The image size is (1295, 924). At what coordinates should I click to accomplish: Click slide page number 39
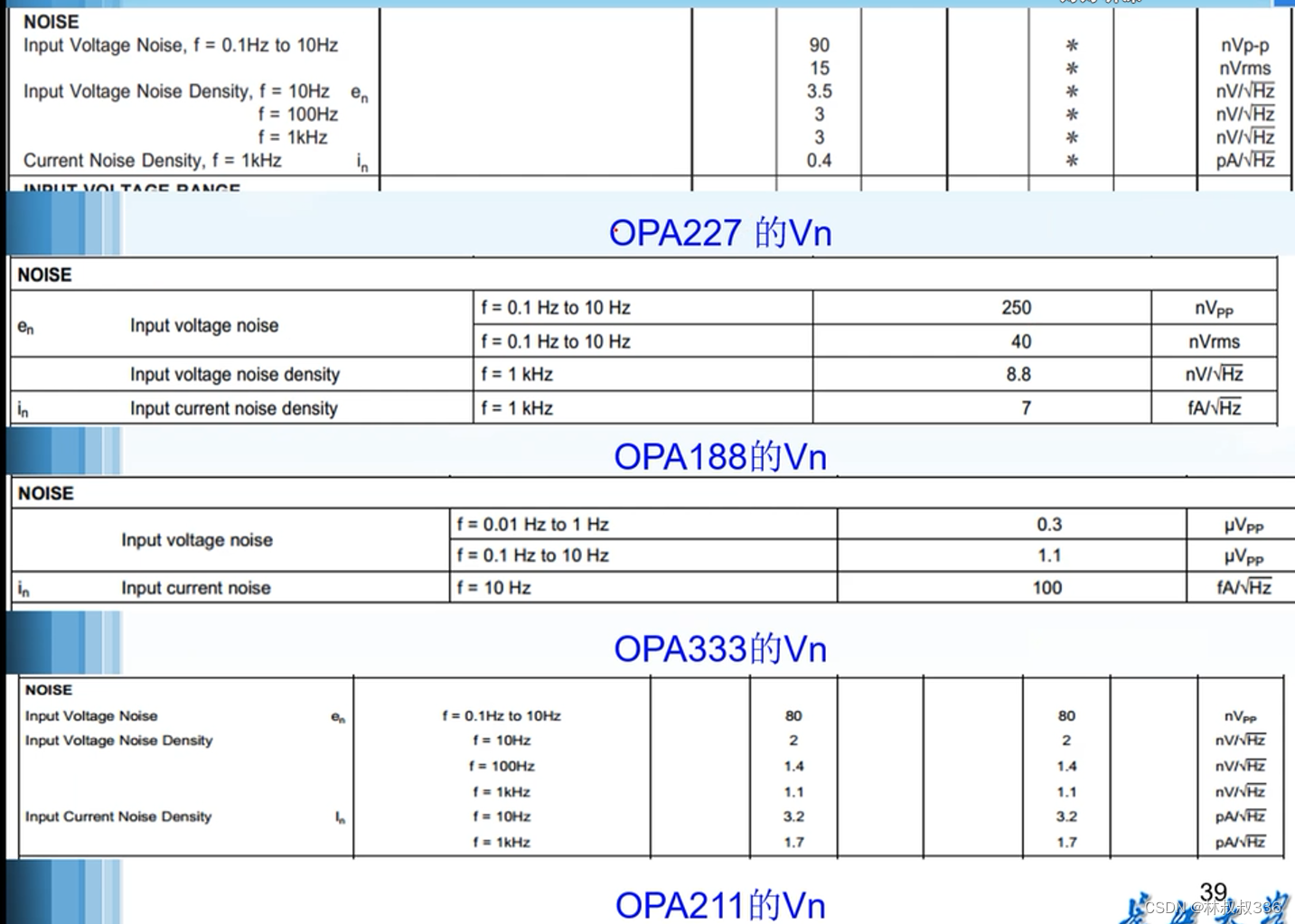1213,892
